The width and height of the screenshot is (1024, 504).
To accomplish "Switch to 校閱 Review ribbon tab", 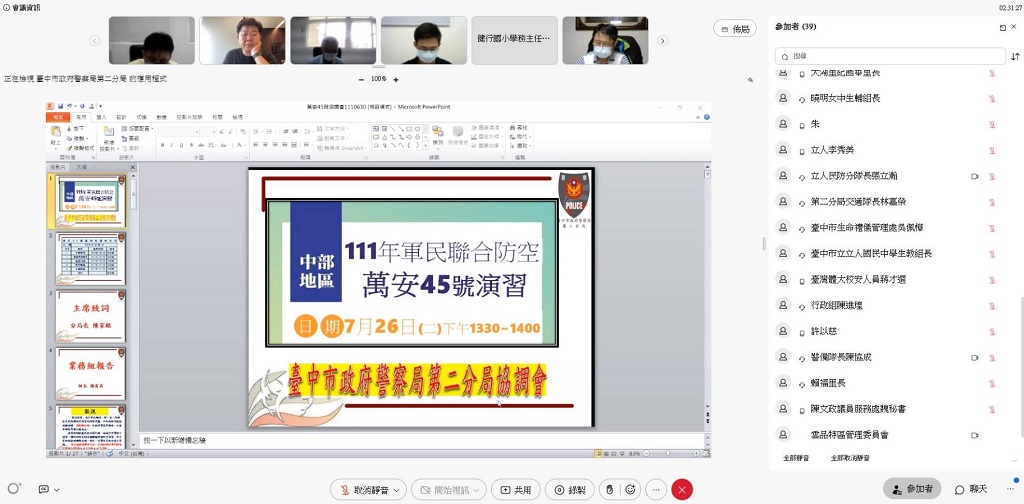I will [217, 118].
